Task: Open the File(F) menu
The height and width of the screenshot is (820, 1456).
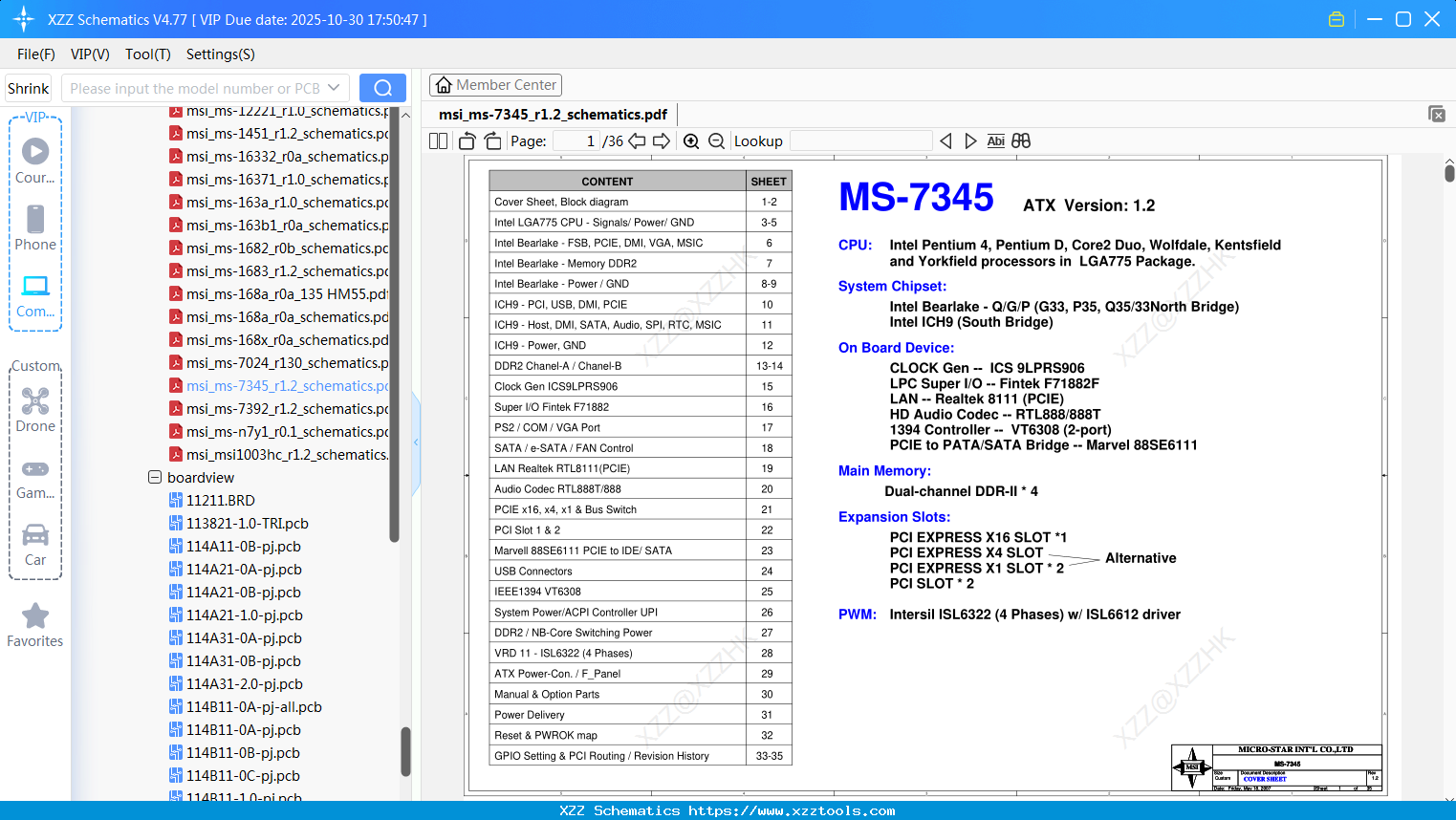Action: pyautogui.click(x=36, y=54)
